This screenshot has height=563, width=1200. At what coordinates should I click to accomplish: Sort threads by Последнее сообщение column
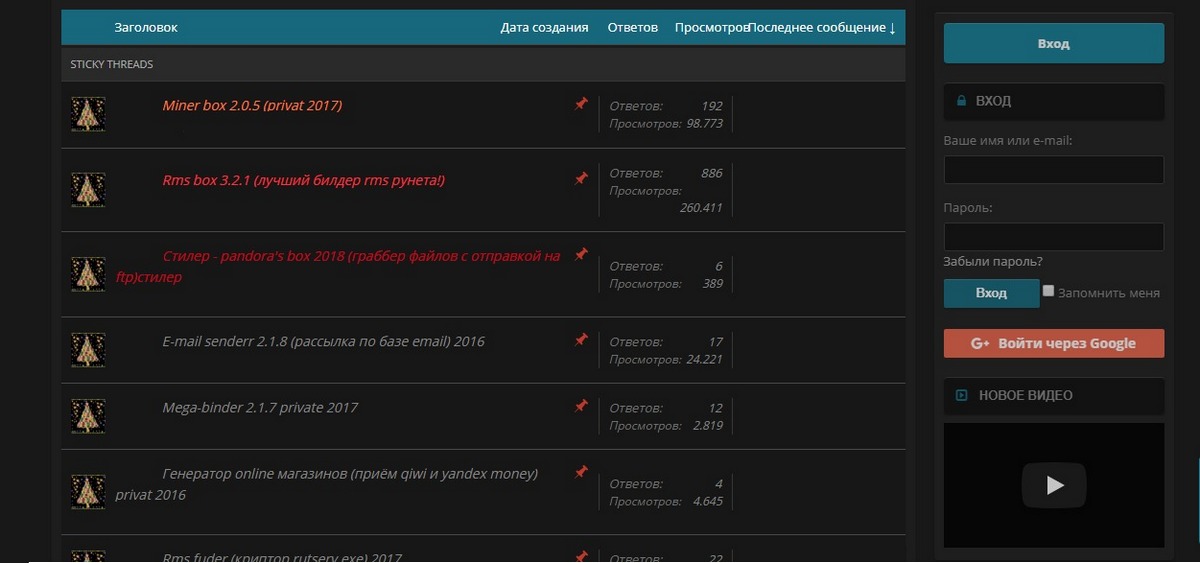821,28
